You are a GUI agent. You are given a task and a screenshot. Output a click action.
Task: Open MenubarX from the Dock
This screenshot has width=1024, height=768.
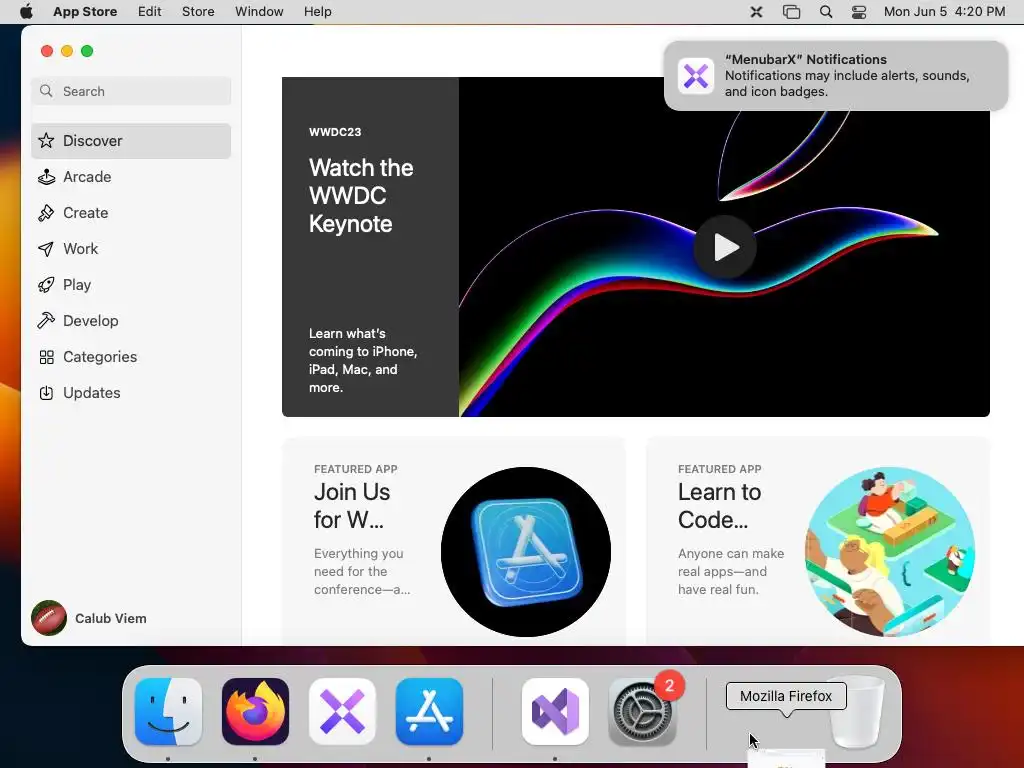pyautogui.click(x=342, y=711)
